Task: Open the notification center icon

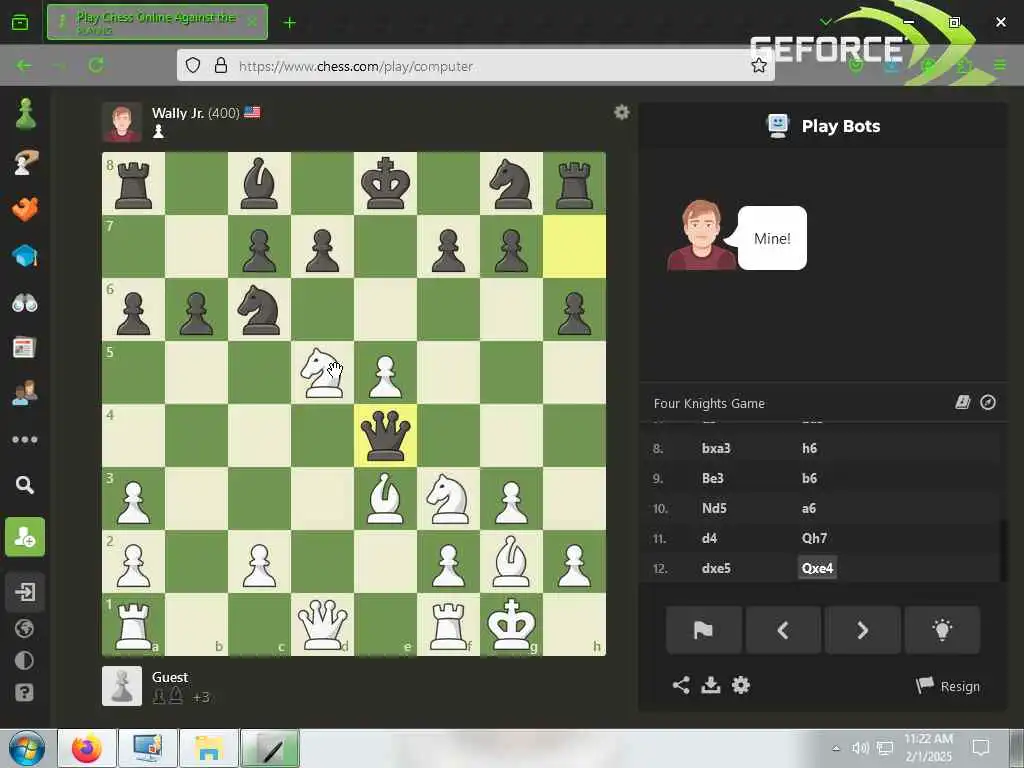Action: (980, 748)
